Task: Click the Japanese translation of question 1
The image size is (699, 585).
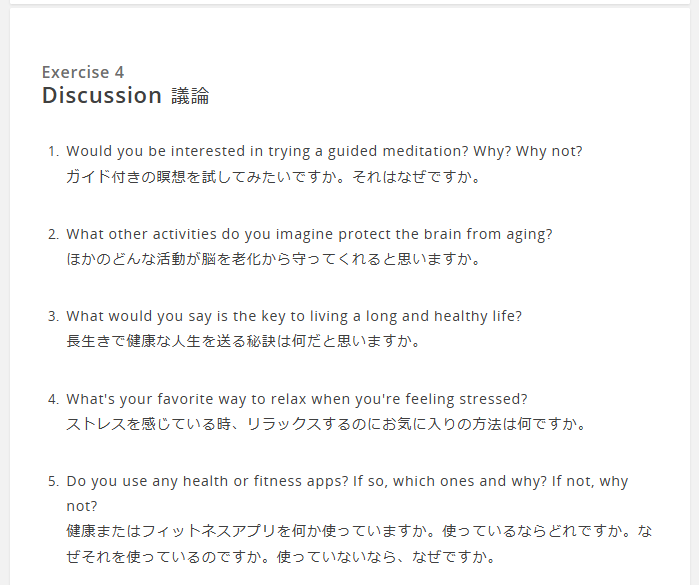Action: (274, 177)
